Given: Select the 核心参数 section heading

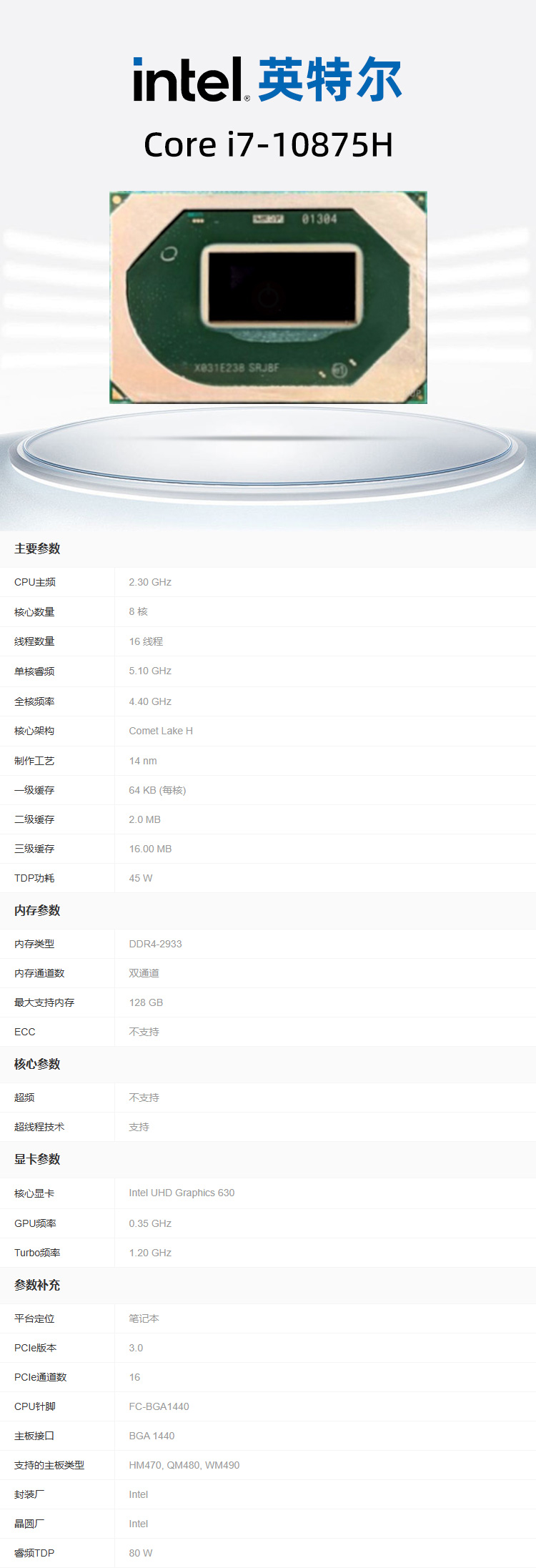Looking at the screenshot, I should pos(37,1064).
